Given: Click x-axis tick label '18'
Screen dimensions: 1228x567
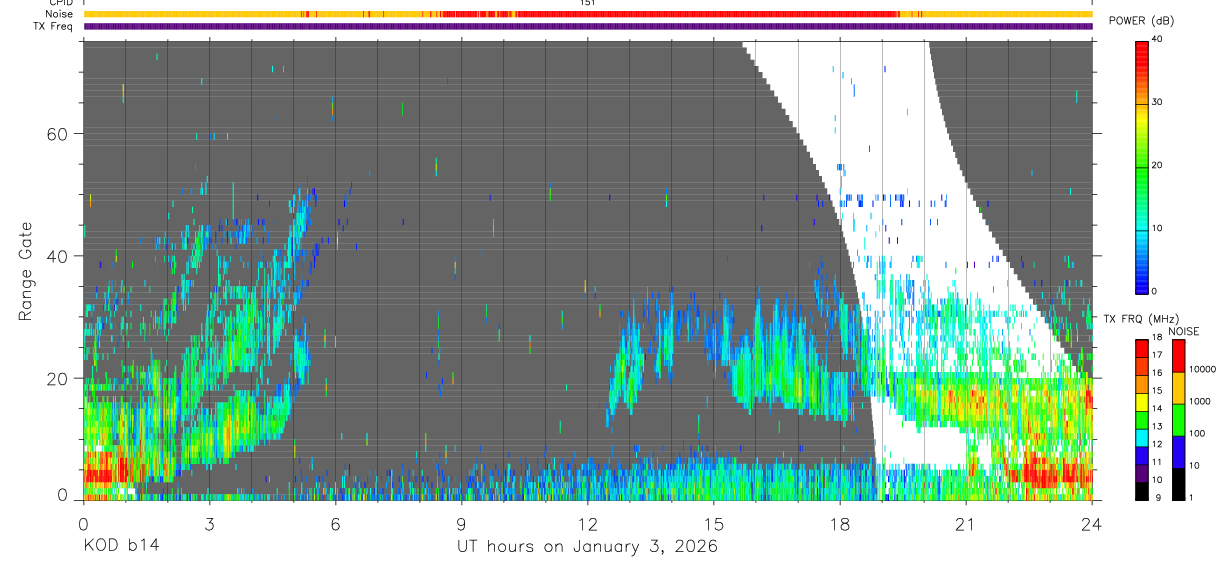Looking at the screenshot, I should [839, 524].
